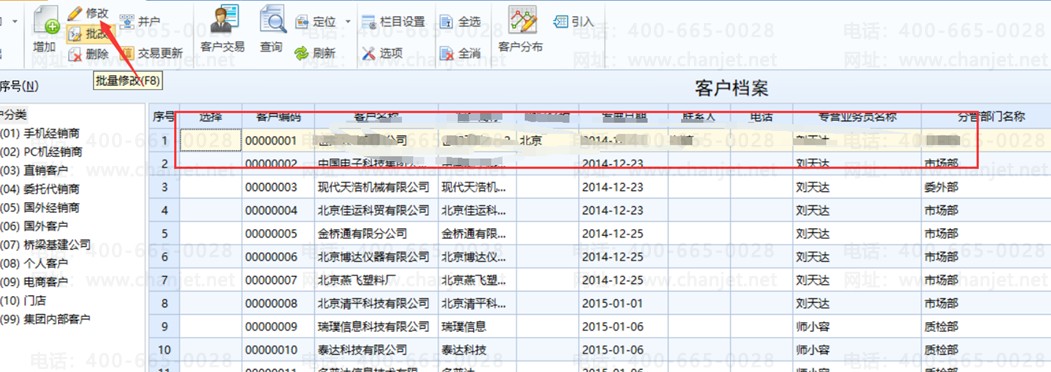Click the 定位 locate icon
Screen dimensions: 1051x372
302,22
